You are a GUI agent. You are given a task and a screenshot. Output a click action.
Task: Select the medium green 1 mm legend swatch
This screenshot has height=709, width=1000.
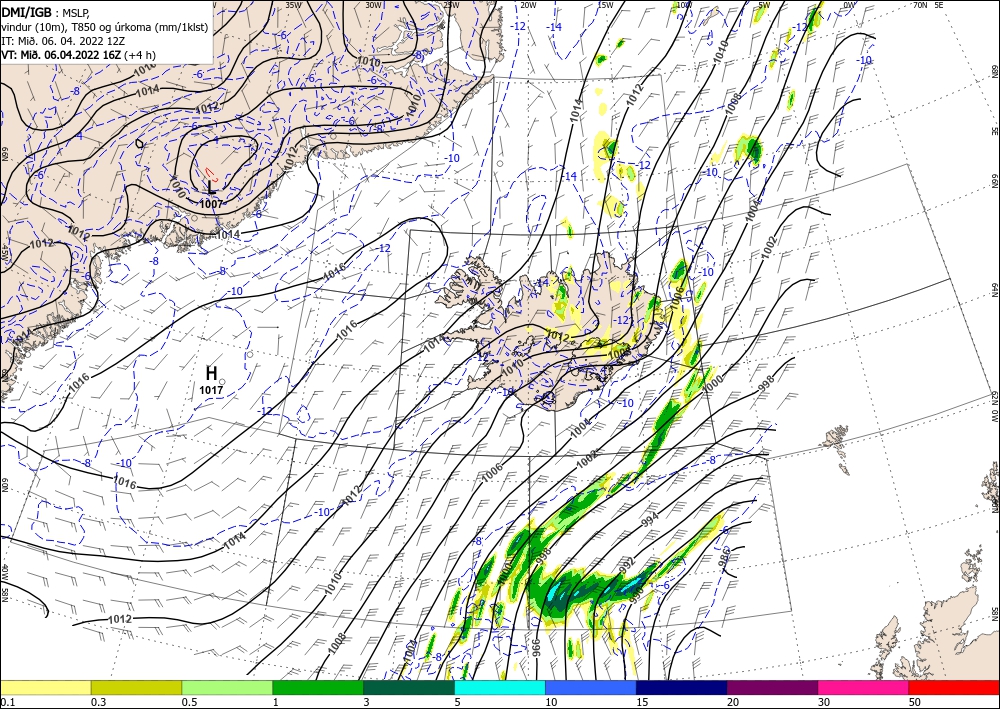click(318, 687)
